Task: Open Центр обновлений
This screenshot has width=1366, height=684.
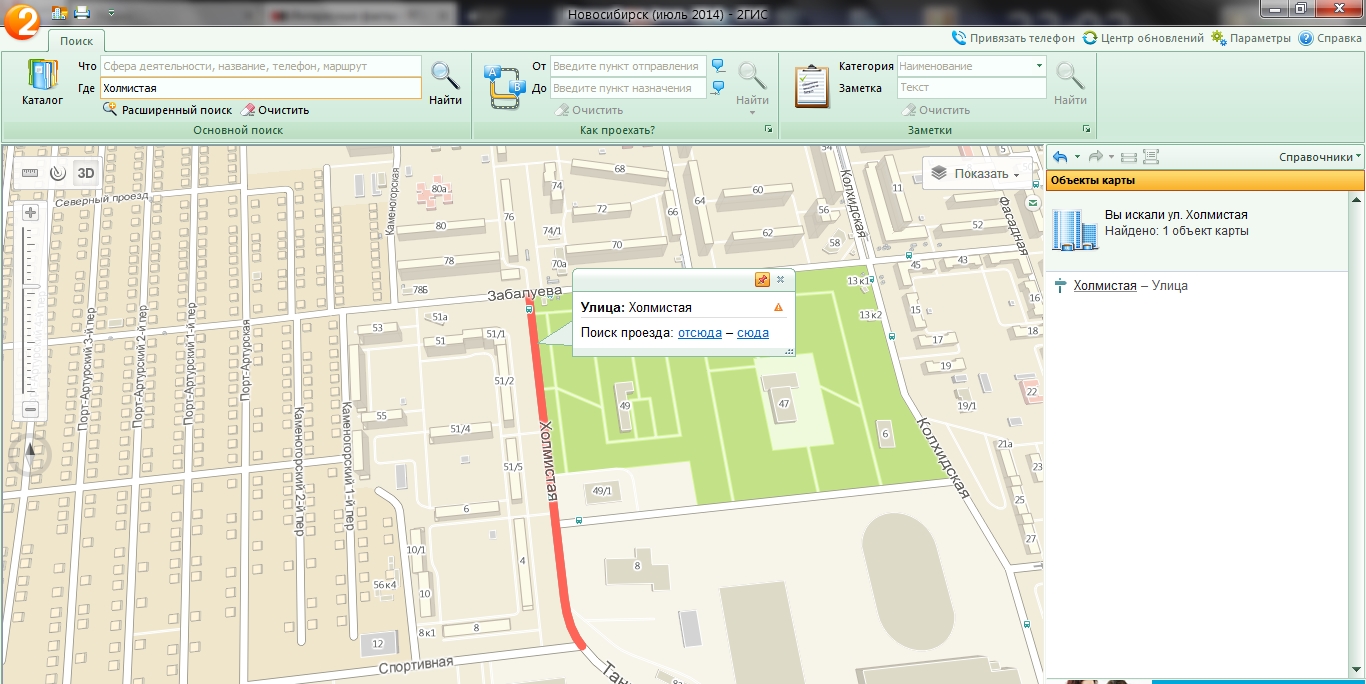Action: pos(1143,38)
